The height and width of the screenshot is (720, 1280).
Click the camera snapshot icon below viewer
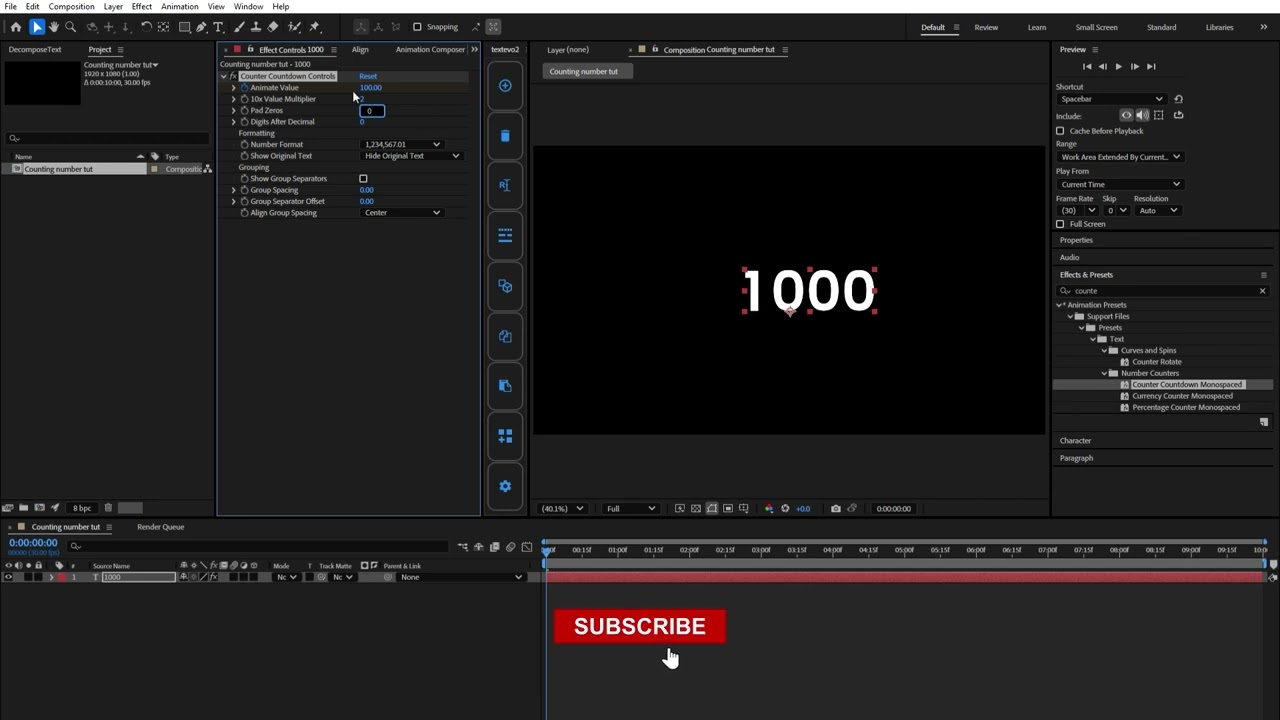[x=836, y=509]
